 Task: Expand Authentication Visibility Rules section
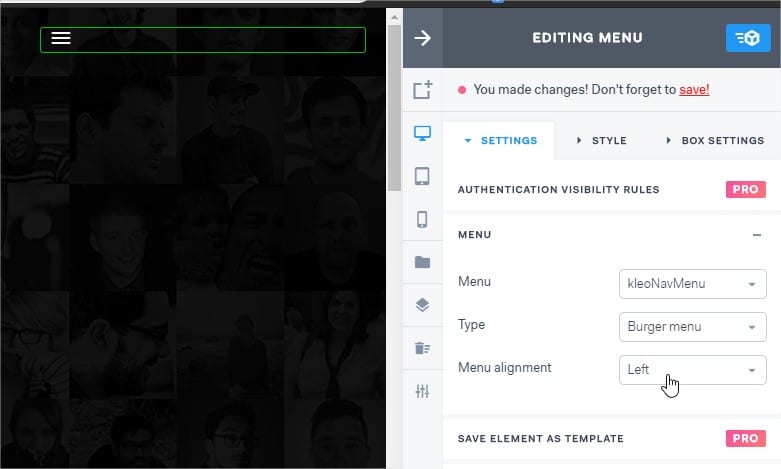[612, 189]
